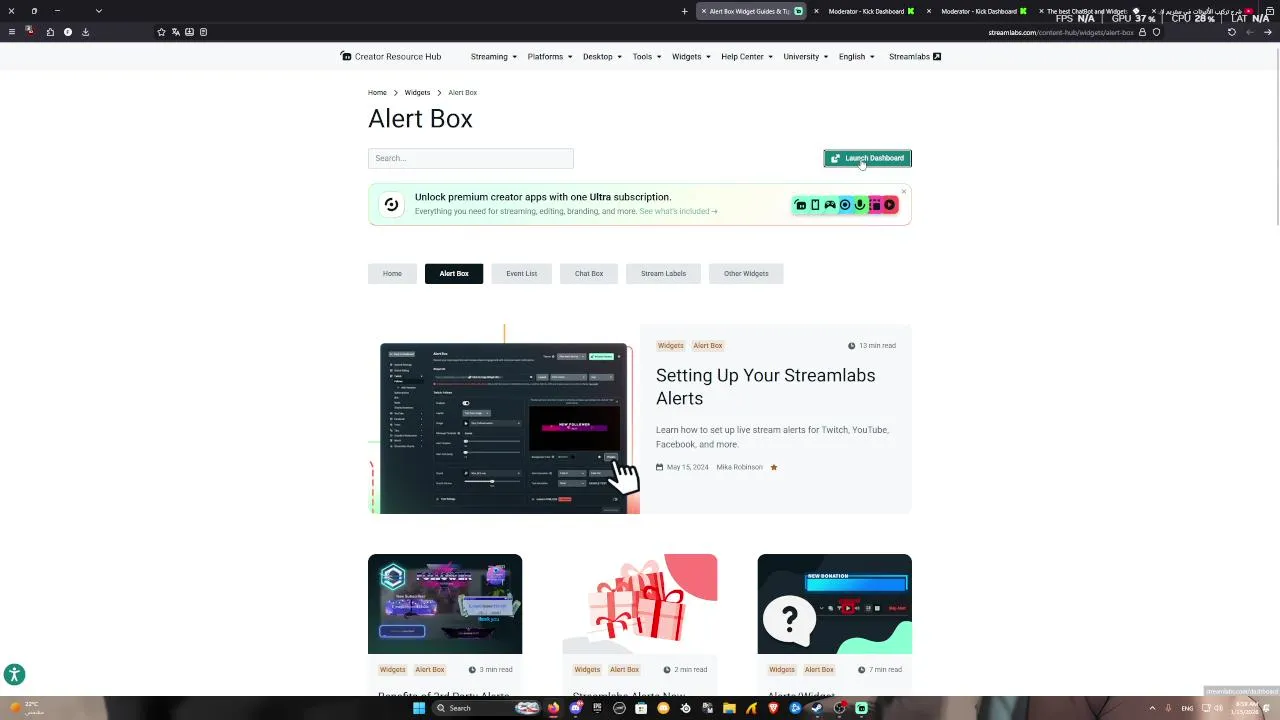Switch to the Event List tab
This screenshot has width=1280, height=720.
point(521,273)
